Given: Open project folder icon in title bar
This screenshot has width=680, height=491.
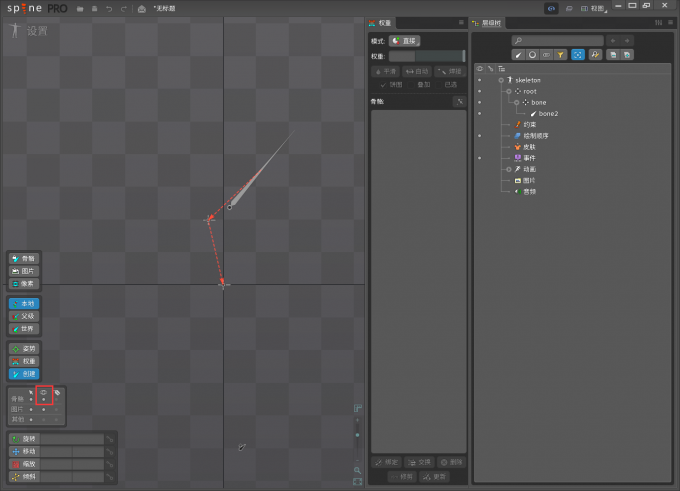Looking at the screenshot, I should [x=80, y=9].
